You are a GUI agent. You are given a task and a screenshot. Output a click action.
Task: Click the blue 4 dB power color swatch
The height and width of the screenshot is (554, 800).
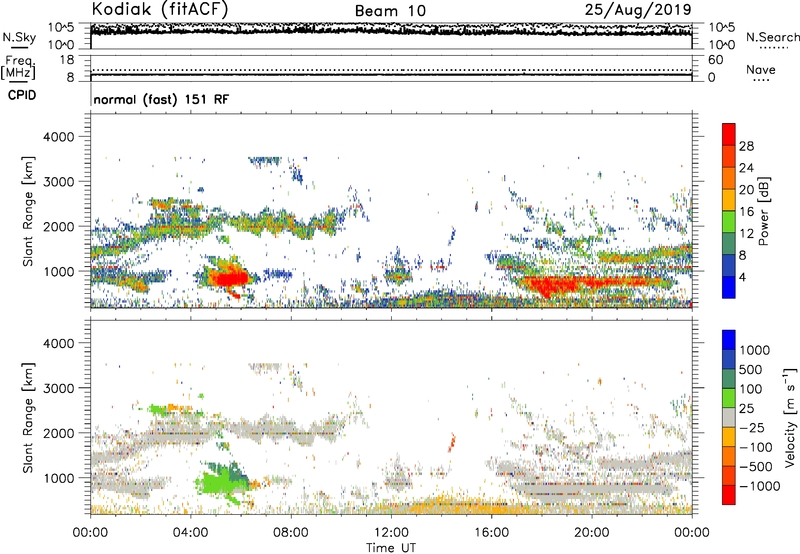pos(729,287)
